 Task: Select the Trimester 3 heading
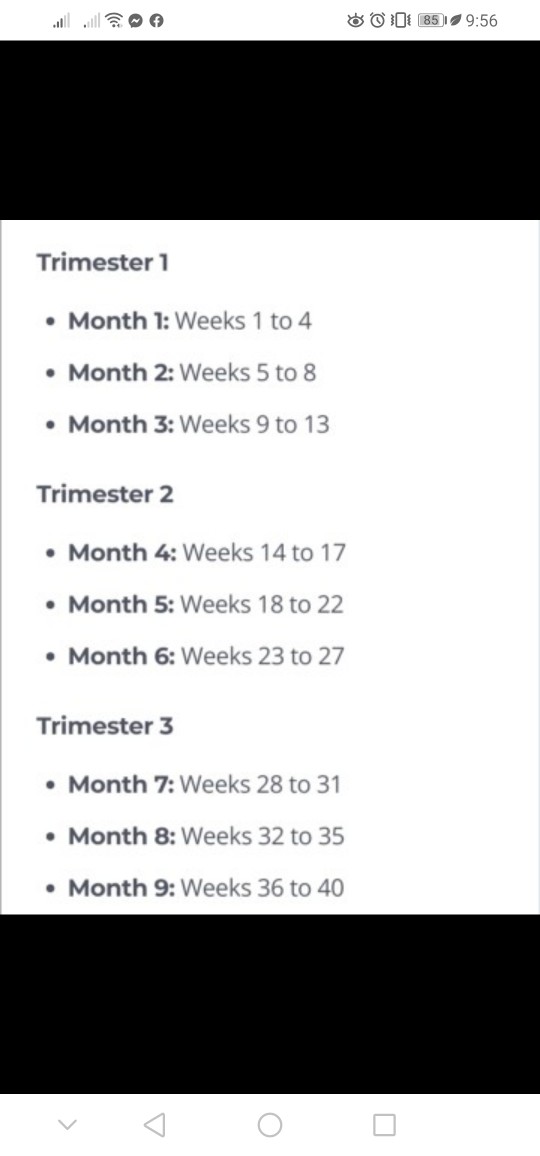click(105, 725)
